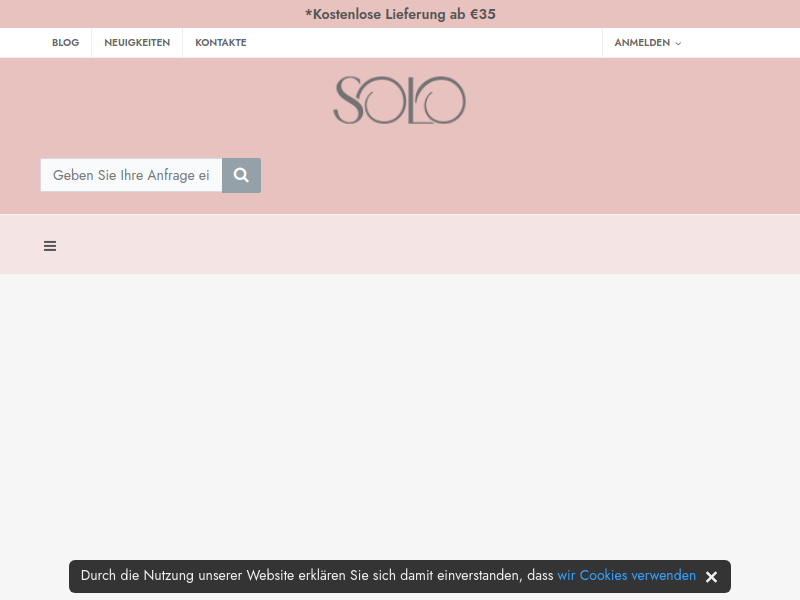This screenshot has height=600, width=800.
Task: Focus the 'Geben Sie Ihre Anfrage' search field
Action: [131, 176]
